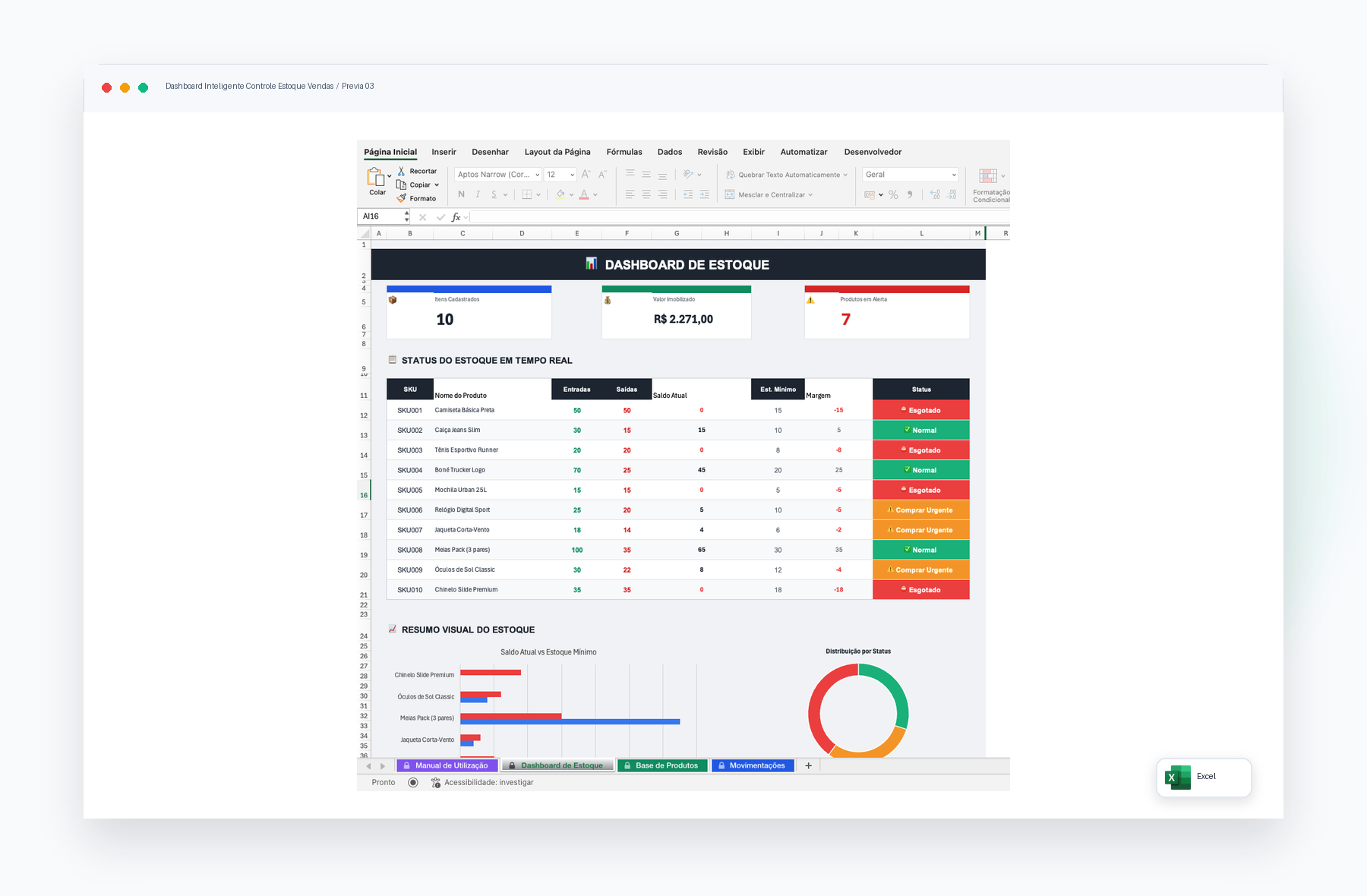1367x896 pixels.
Task: Toggle italic I formatting
Action: tap(478, 194)
